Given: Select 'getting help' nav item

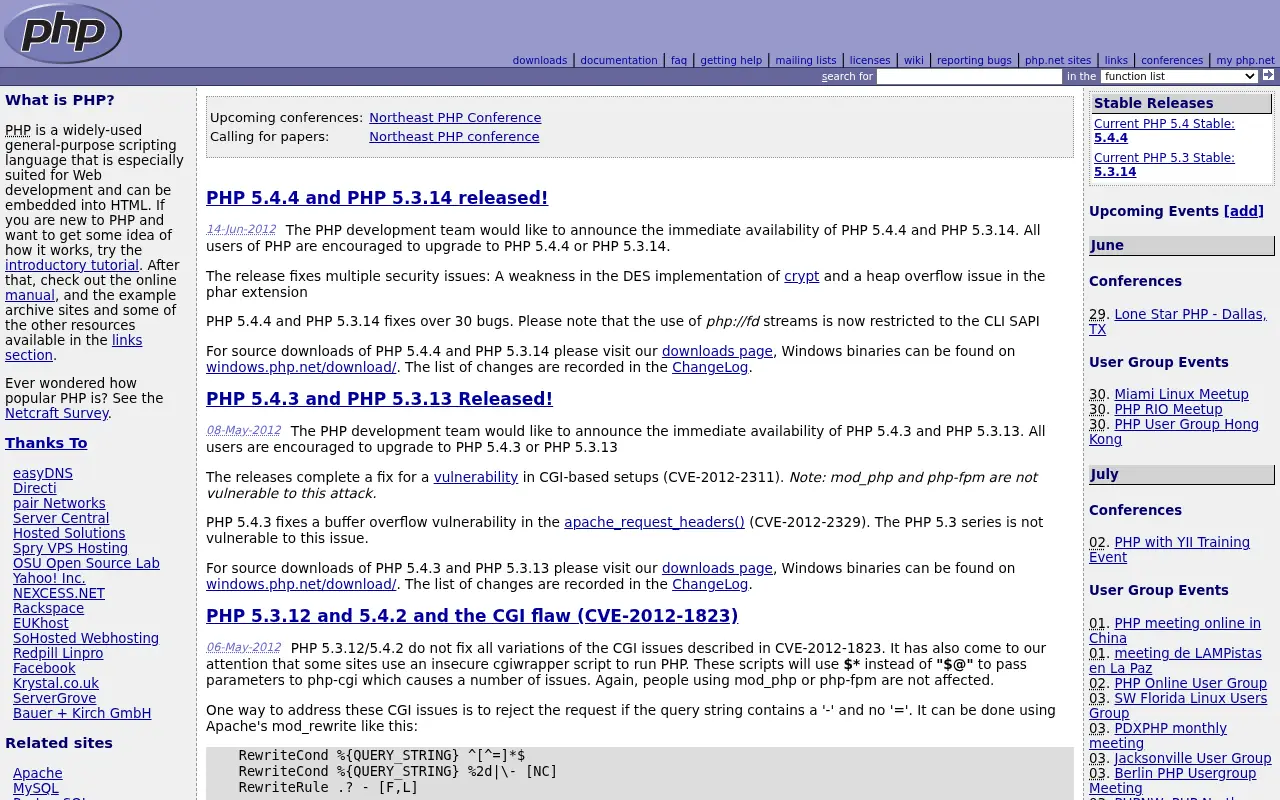Looking at the screenshot, I should (x=731, y=60).
